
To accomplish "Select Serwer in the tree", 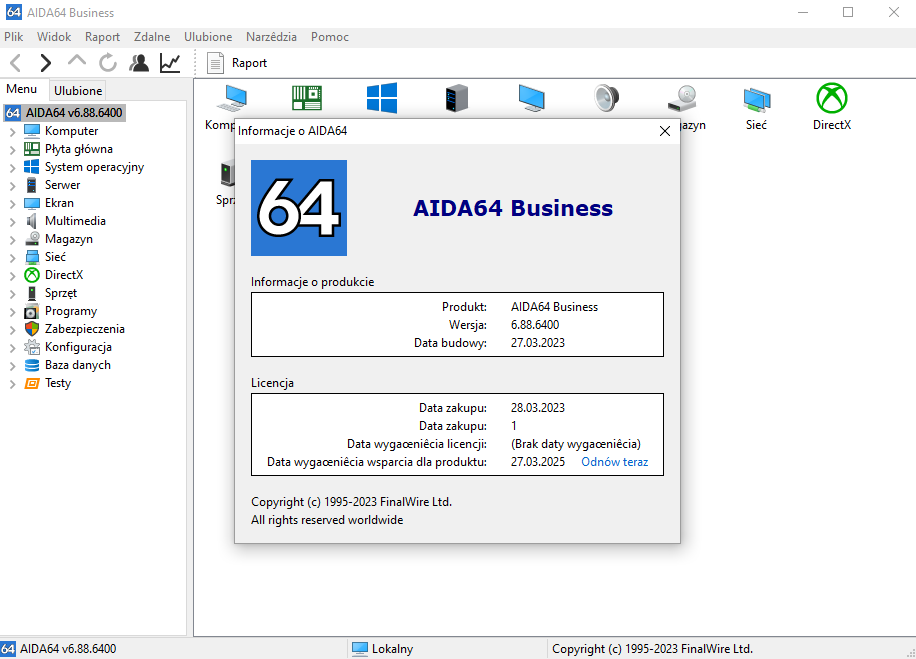I will [x=63, y=185].
